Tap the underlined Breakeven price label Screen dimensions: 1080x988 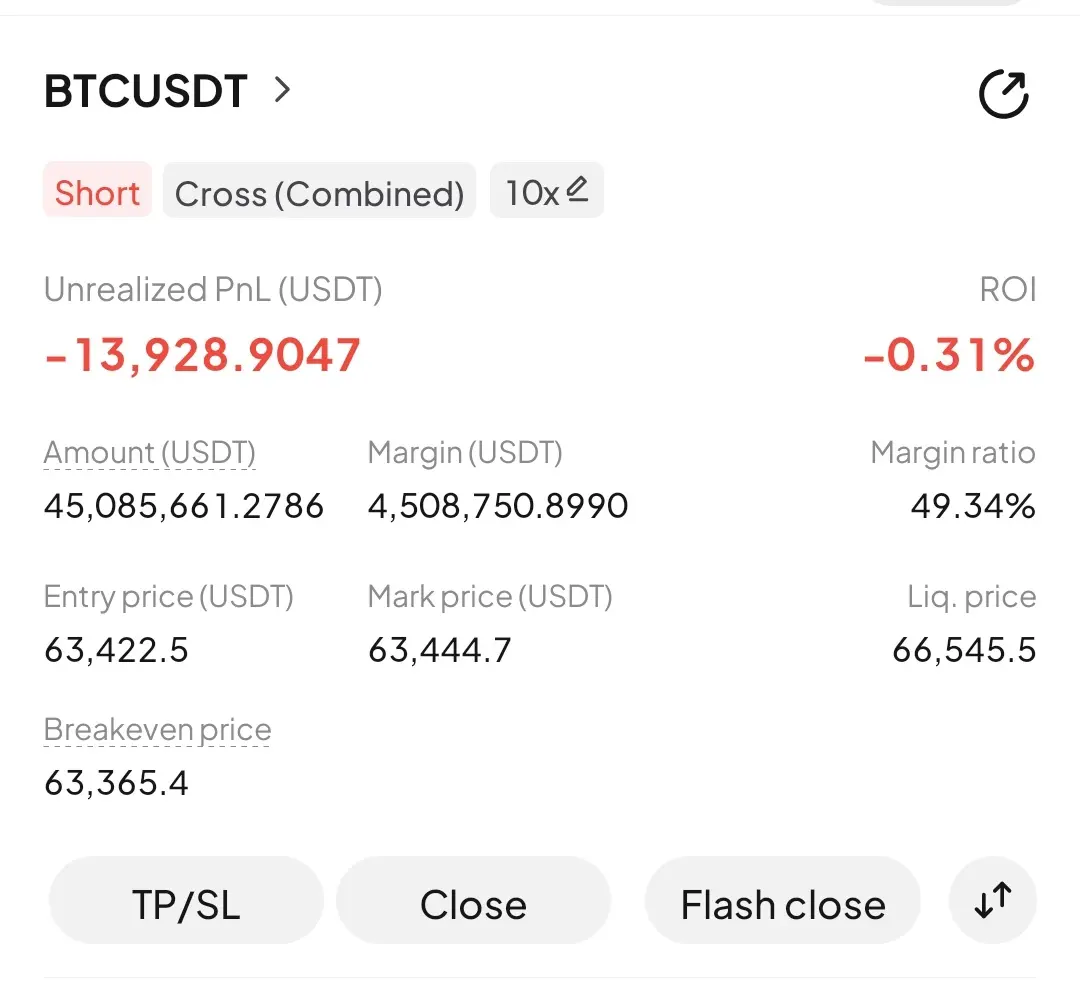[x=157, y=730]
